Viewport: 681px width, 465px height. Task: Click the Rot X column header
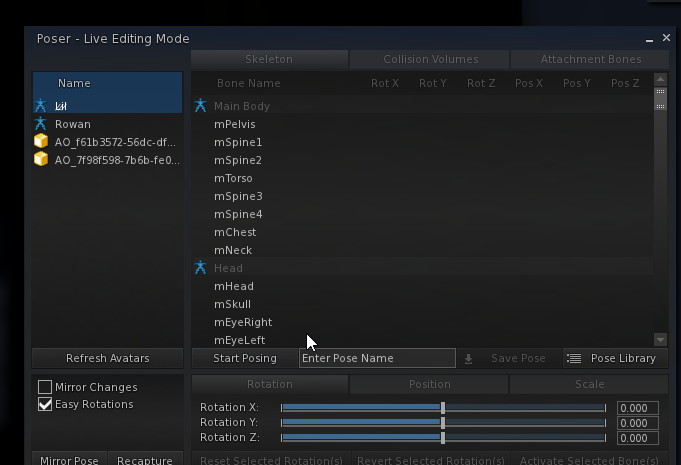[x=384, y=83]
